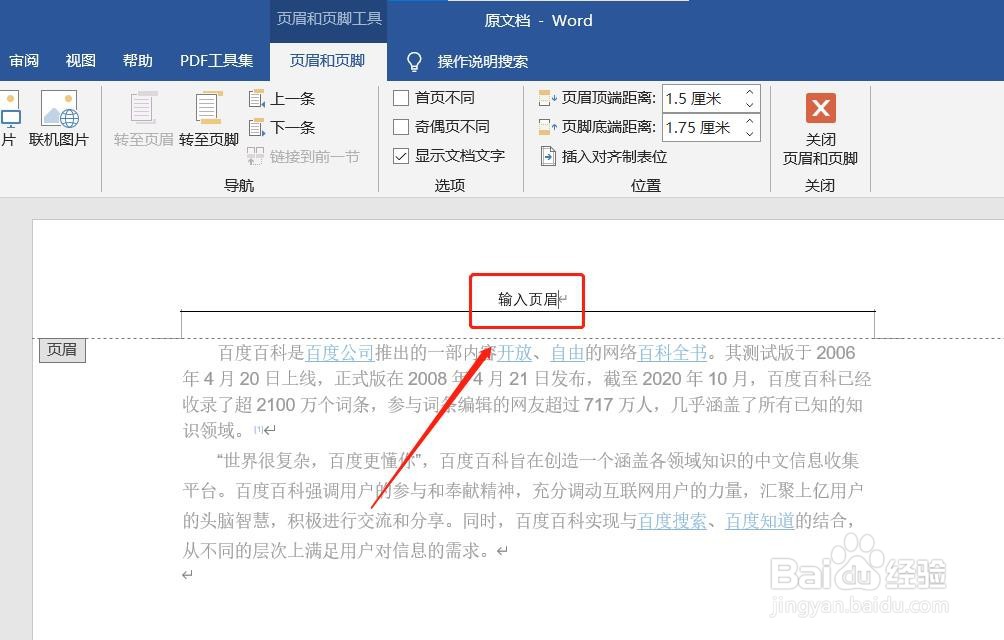Open the 自由 hyperlink
1004x640 pixels.
pyautogui.click(x=568, y=353)
